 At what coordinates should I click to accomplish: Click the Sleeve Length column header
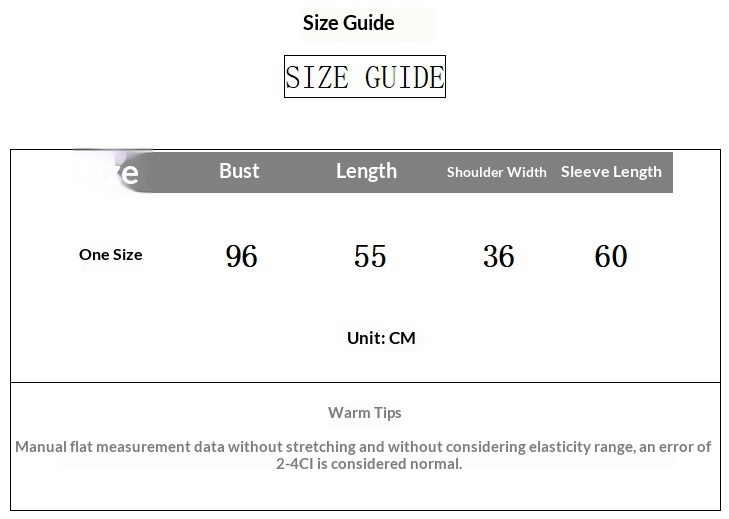coord(611,172)
